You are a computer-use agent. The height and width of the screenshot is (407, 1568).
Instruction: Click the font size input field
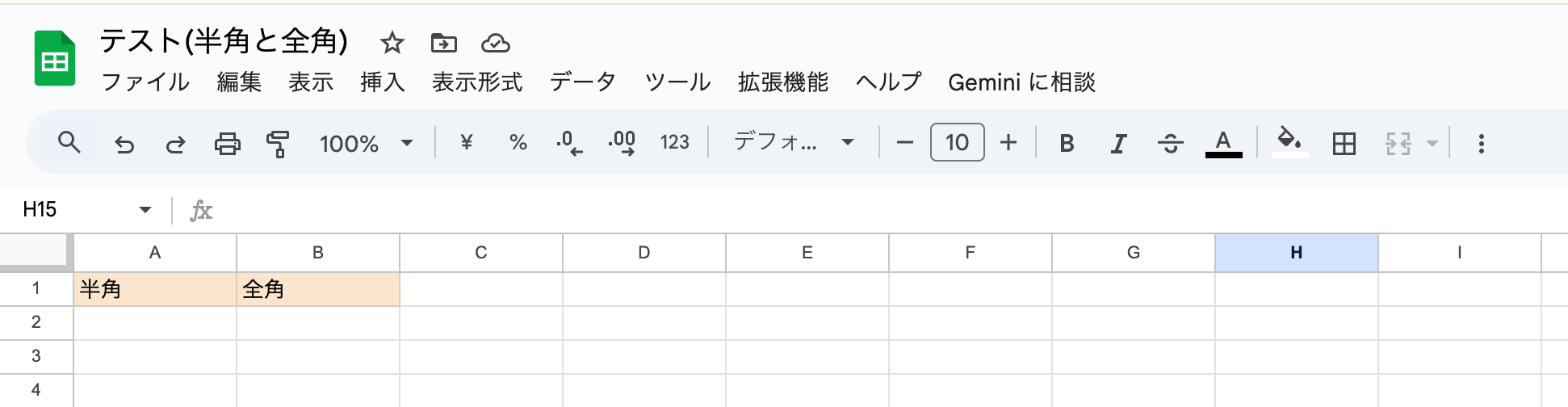[957, 143]
